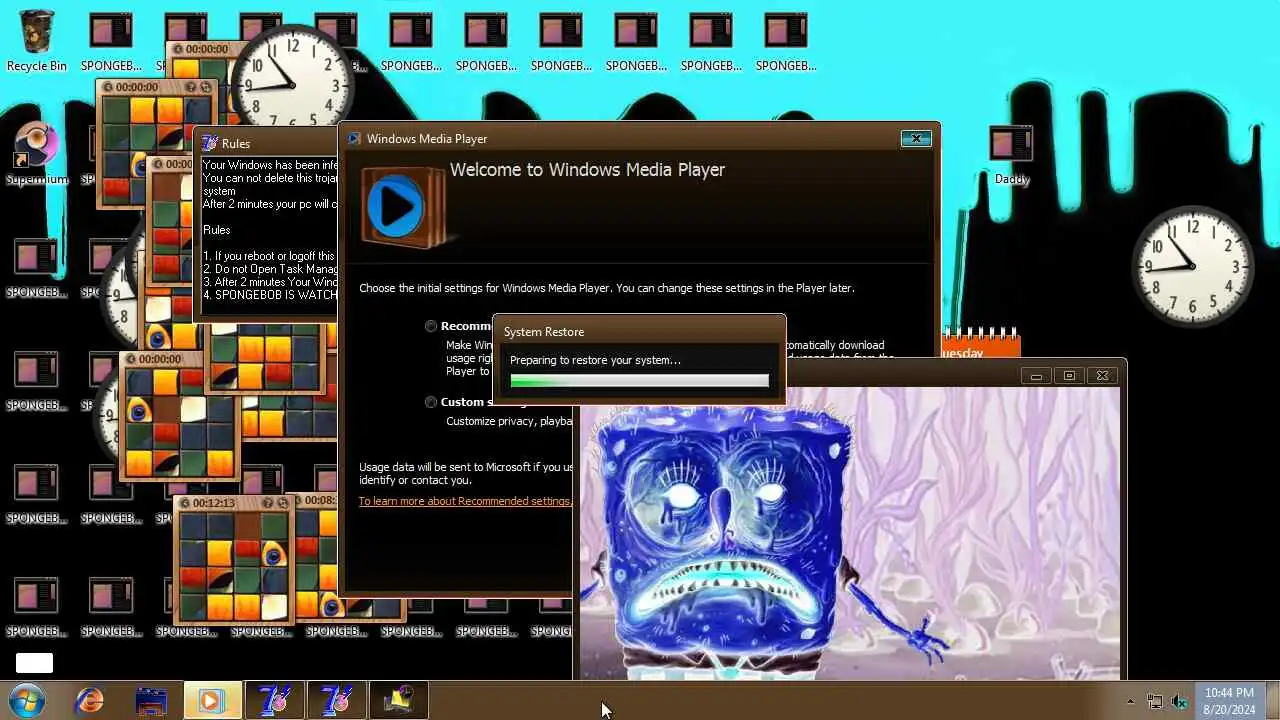Click the orange calendar gadget showing Tuesday
The width and height of the screenshot is (1280, 720).
(x=980, y=343)
